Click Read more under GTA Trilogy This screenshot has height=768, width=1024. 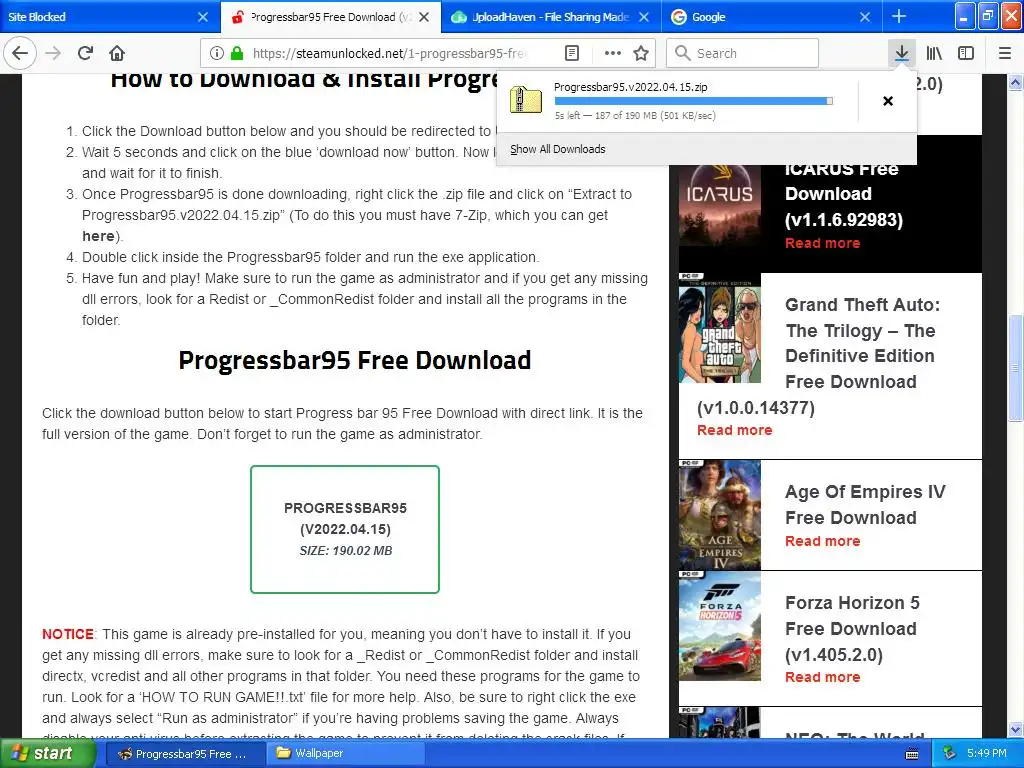735,430
